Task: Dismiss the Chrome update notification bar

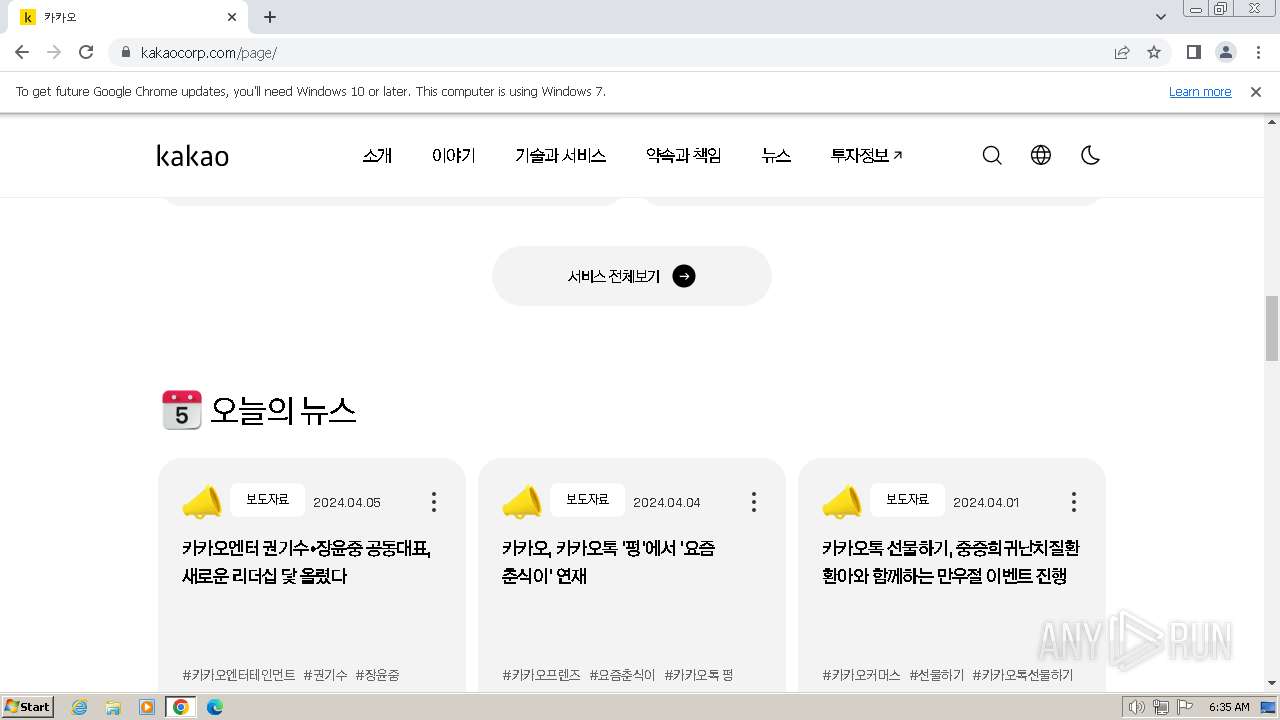Action: 1256,91
